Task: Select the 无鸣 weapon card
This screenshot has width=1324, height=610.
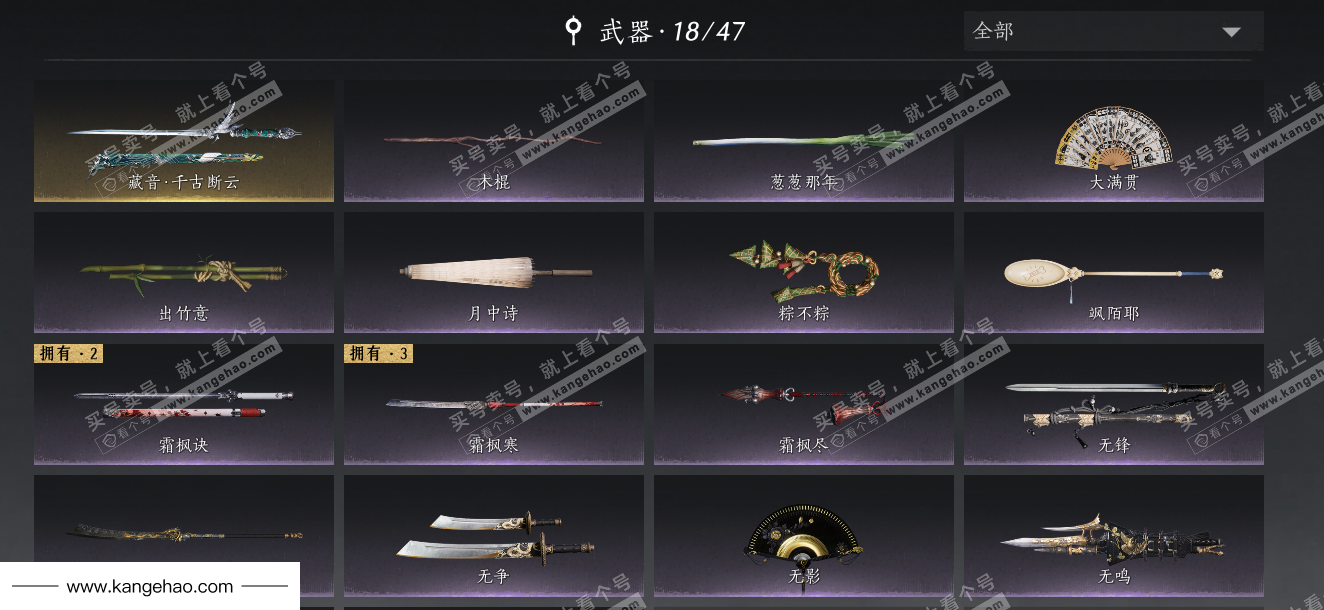Action: 1114,535
